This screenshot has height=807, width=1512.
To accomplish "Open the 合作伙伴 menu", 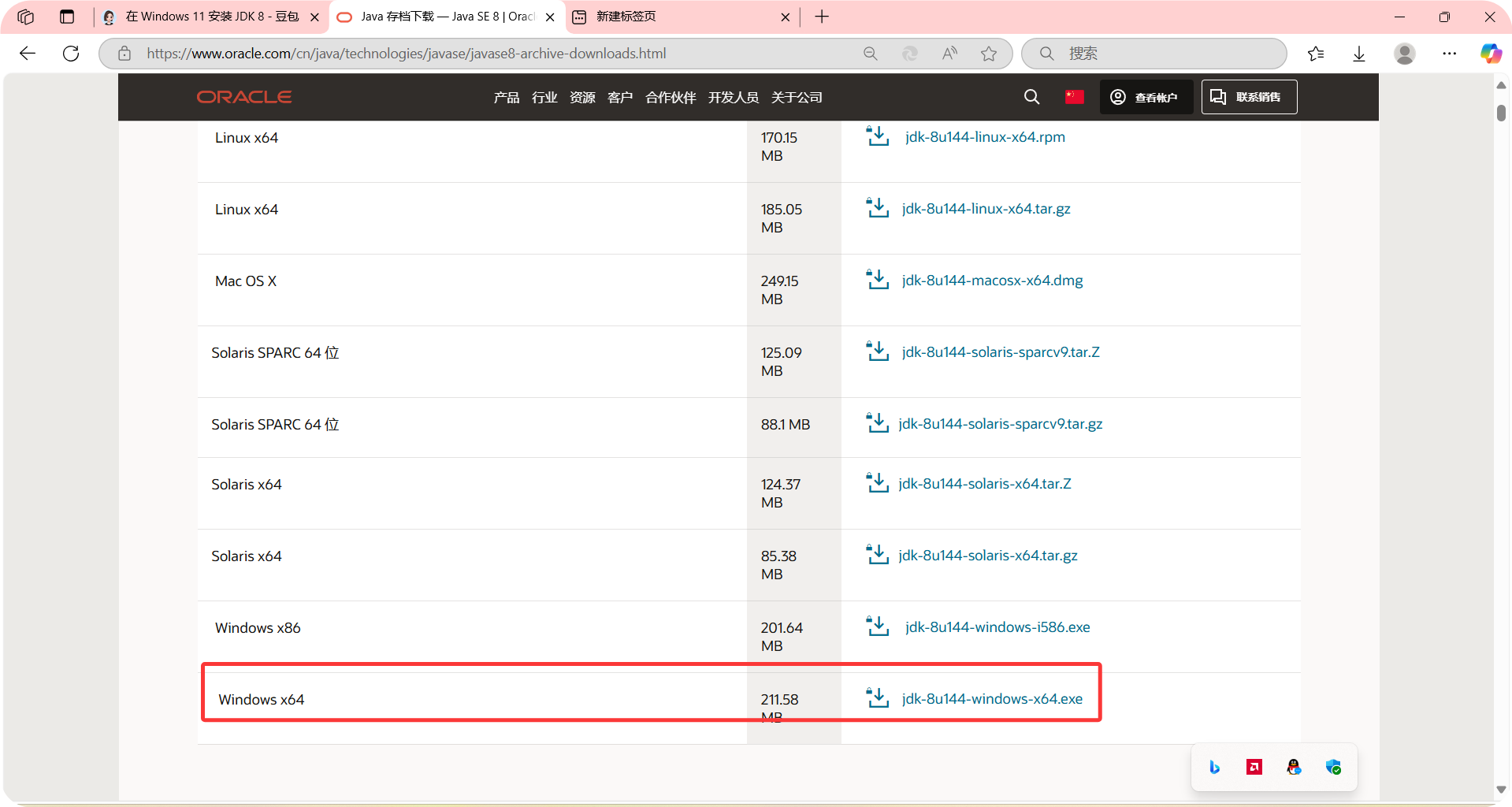I will tap(671, 97).
